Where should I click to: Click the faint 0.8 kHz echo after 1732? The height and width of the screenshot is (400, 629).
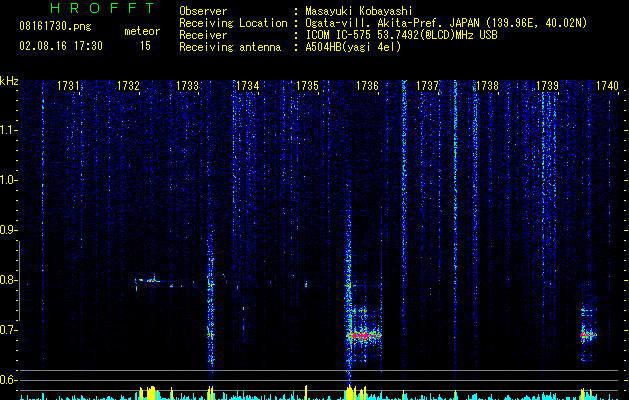tap(148, 280)
